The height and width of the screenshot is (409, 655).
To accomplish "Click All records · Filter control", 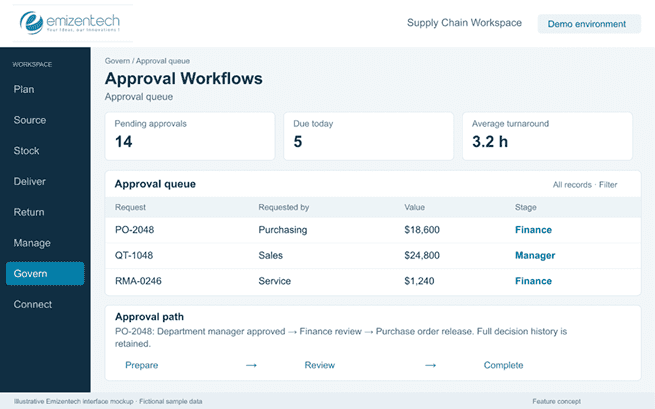I will [585, 185].
